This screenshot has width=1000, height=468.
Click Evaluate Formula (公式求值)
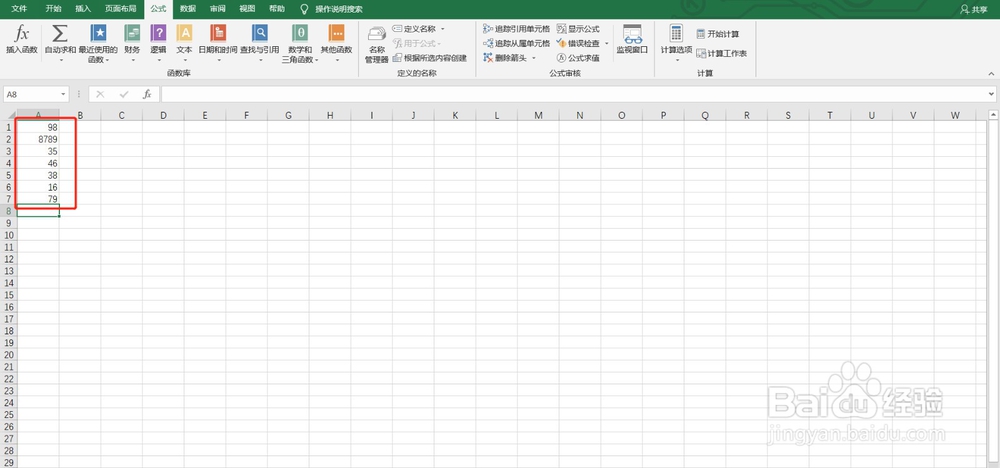click(578, 58)
